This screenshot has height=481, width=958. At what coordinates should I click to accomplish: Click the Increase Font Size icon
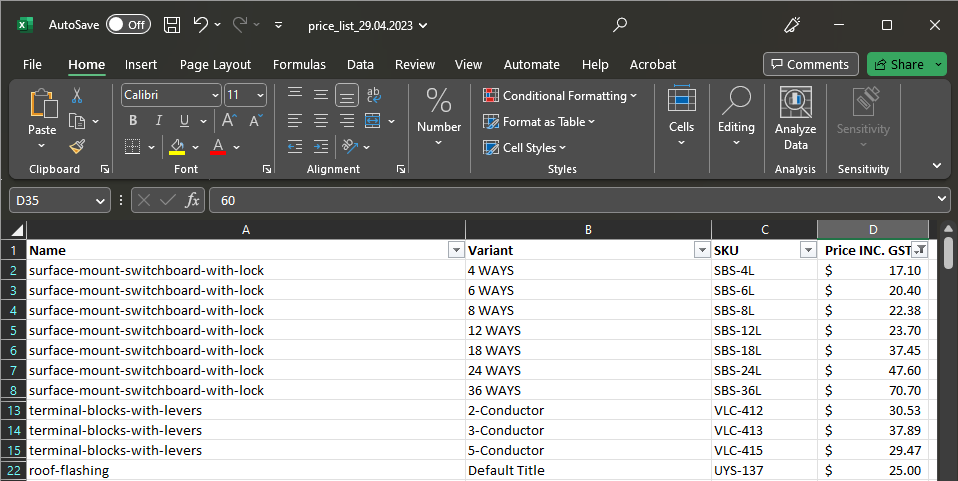(x=229, y=121)
